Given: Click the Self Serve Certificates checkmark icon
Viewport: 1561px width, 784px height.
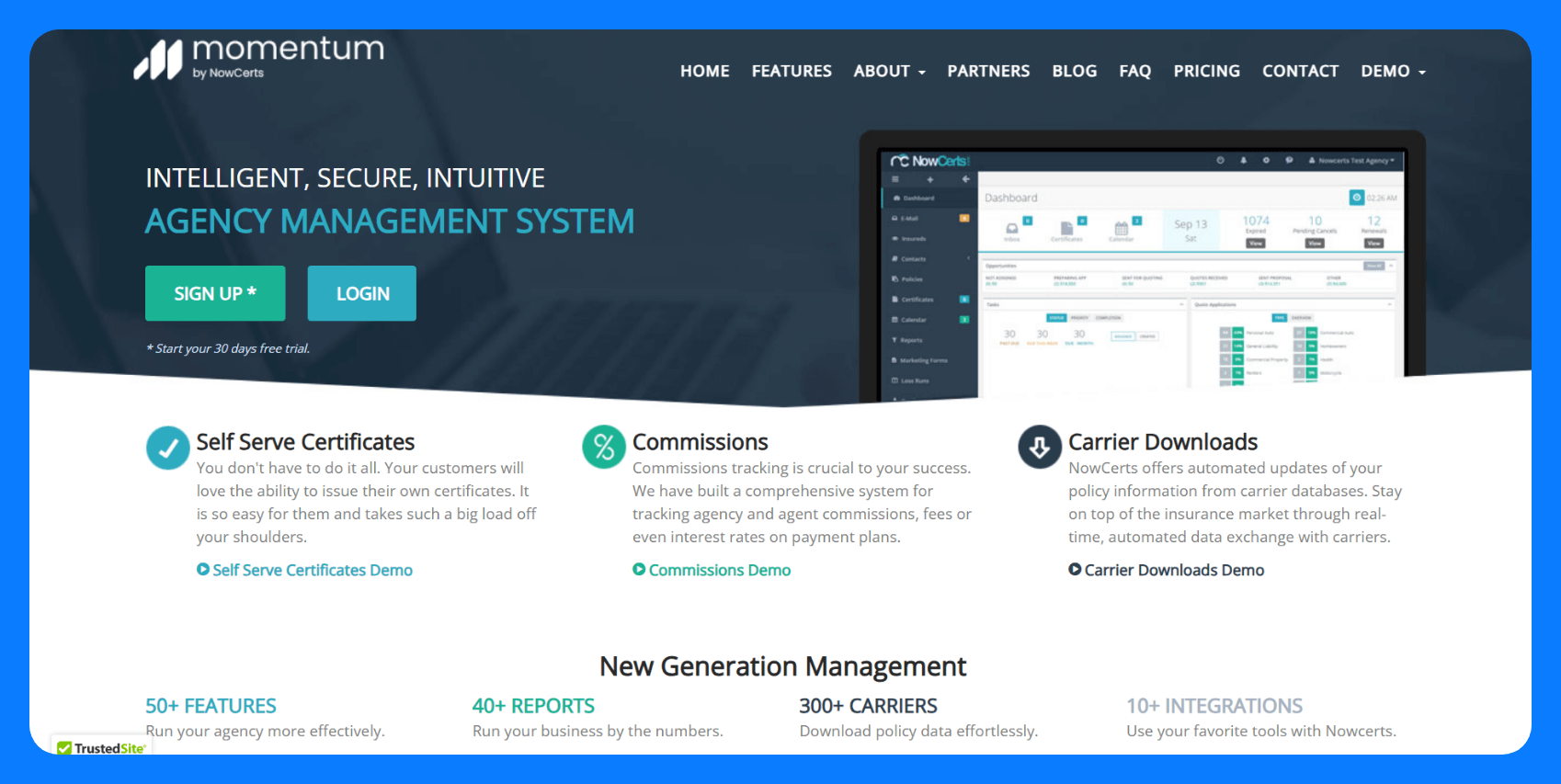Looking at the screenshot, I should click(x=168, y=448).
